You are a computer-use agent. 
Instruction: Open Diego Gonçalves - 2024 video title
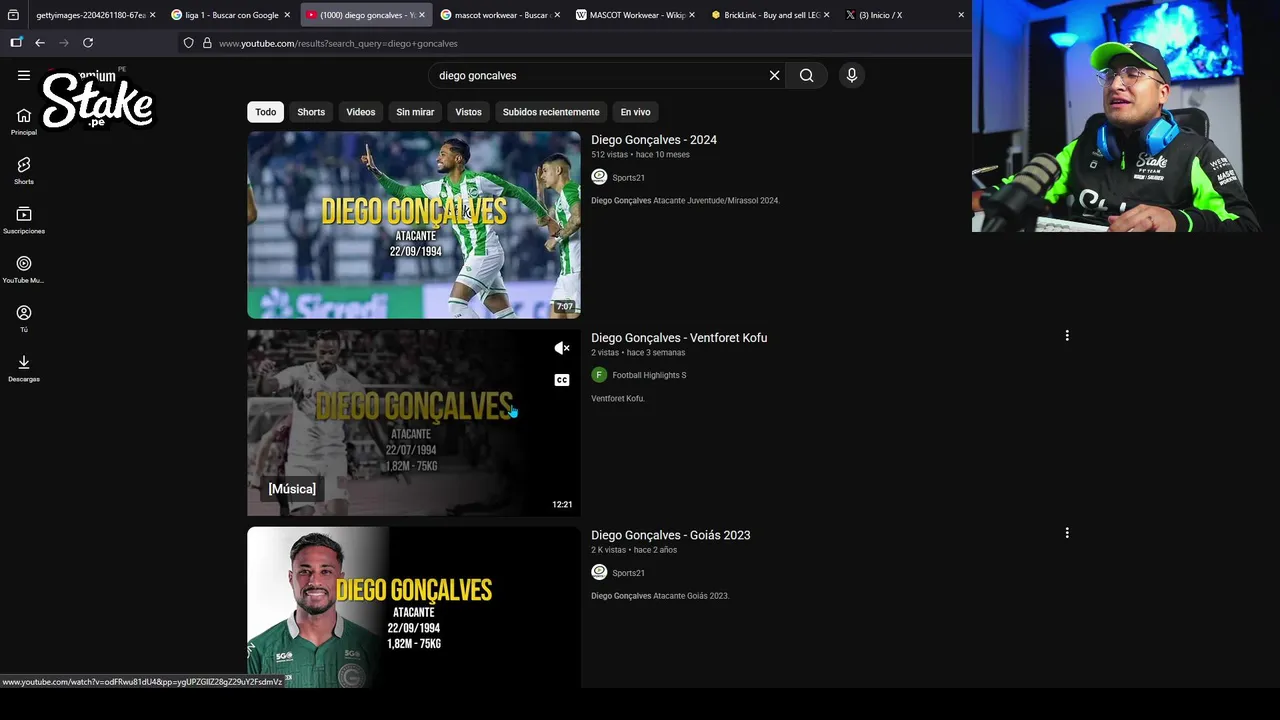click(x=654, y=140)
